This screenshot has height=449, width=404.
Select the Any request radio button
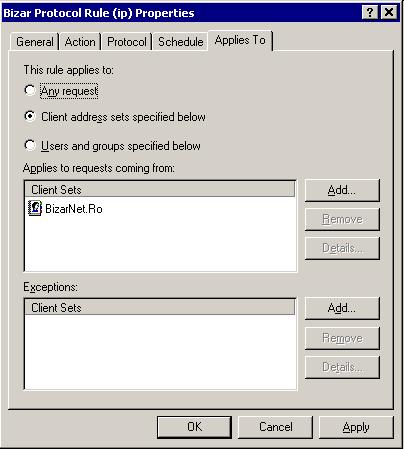coord(30,90)
